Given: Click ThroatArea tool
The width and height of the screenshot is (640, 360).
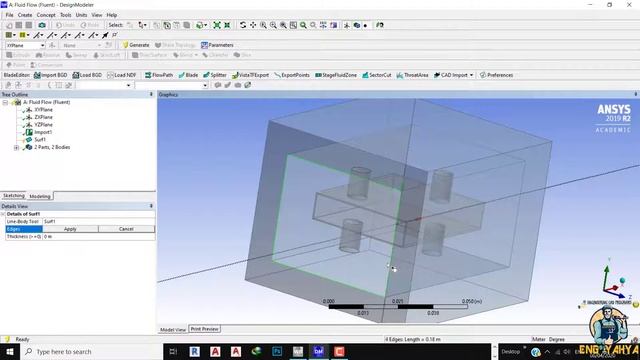Looking at the screenshot, I should click(x=412, y=75).
